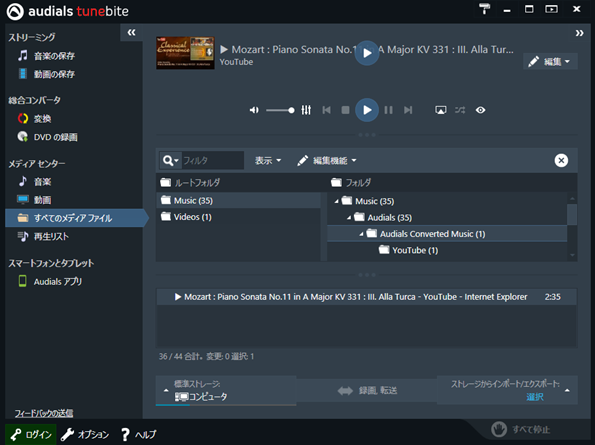Viewport: 595px width, 445px height.
Task: Collapse the Audials (35) tree node arrow
Action: point(349,218)
